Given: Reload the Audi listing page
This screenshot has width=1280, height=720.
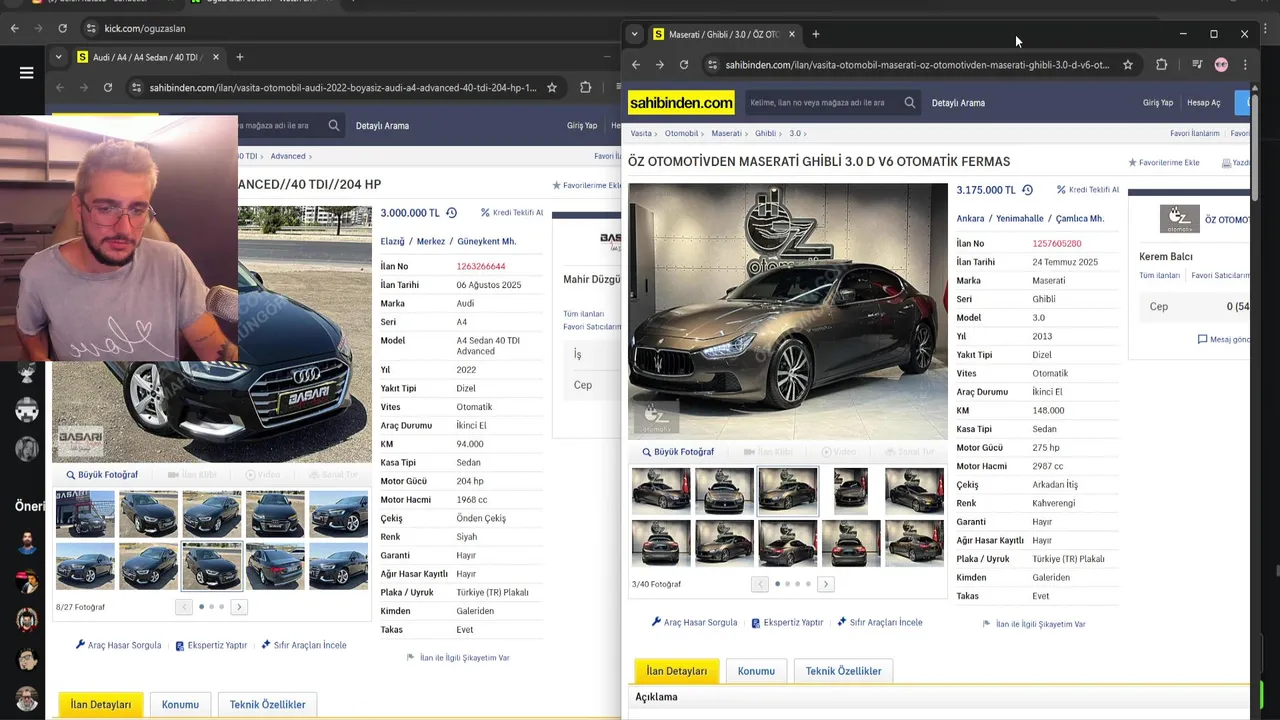Looking at the screenshot, I should 108,88.
